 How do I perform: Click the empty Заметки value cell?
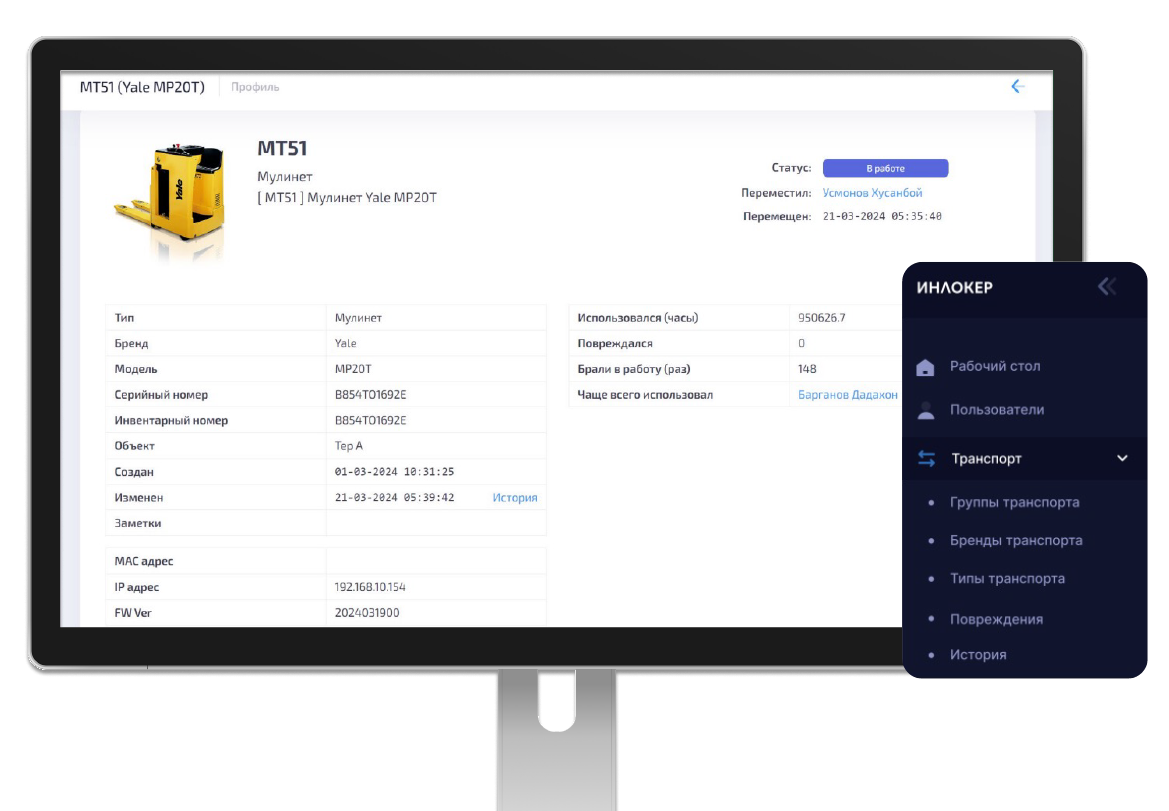436,523
